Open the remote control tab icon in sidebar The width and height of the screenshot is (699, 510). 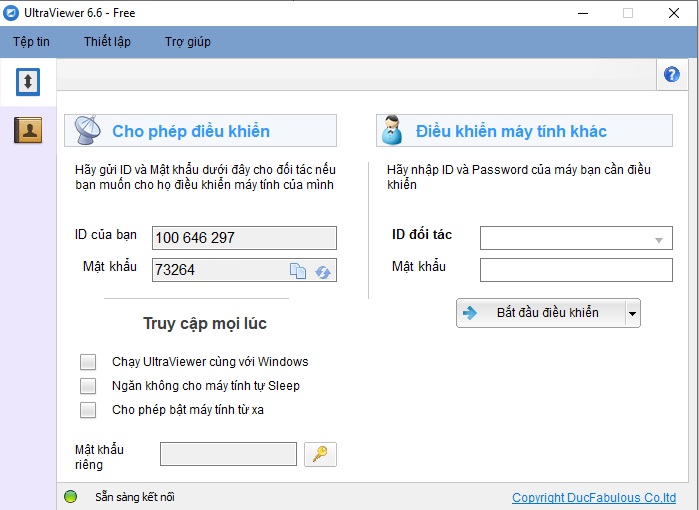28,82
